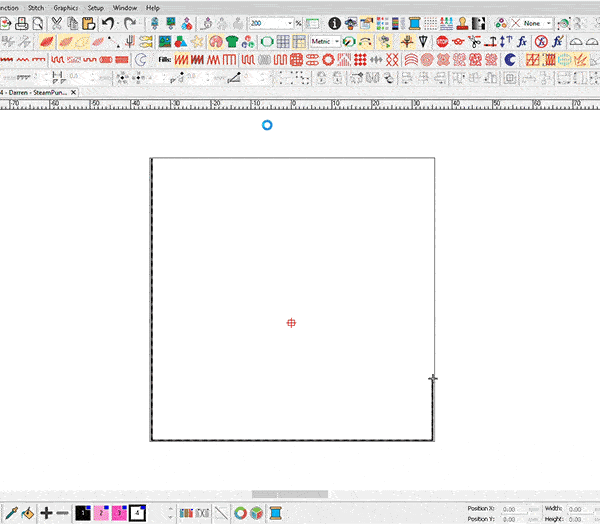
Task: Click the dark blue crescent icon
Action: [x=510, y=60]
